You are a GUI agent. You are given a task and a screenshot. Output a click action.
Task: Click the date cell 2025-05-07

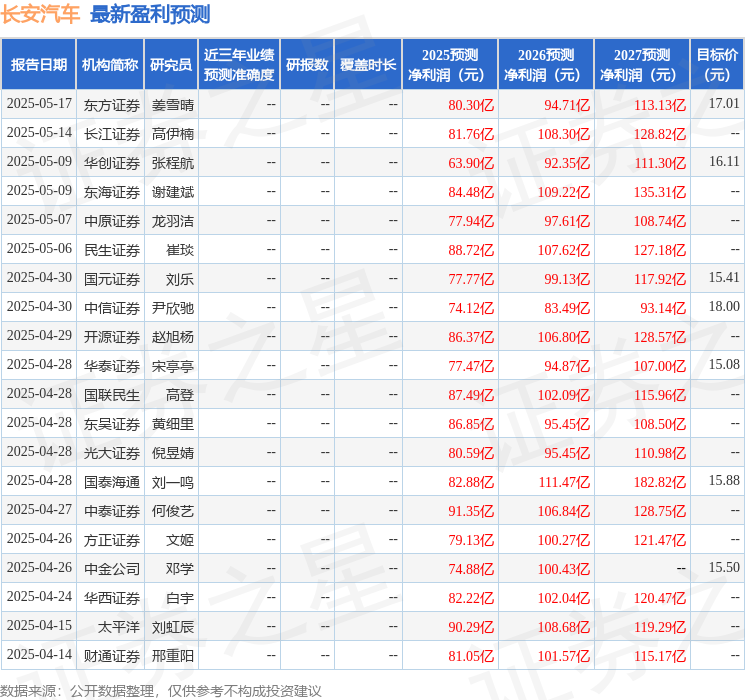point(39,220)
